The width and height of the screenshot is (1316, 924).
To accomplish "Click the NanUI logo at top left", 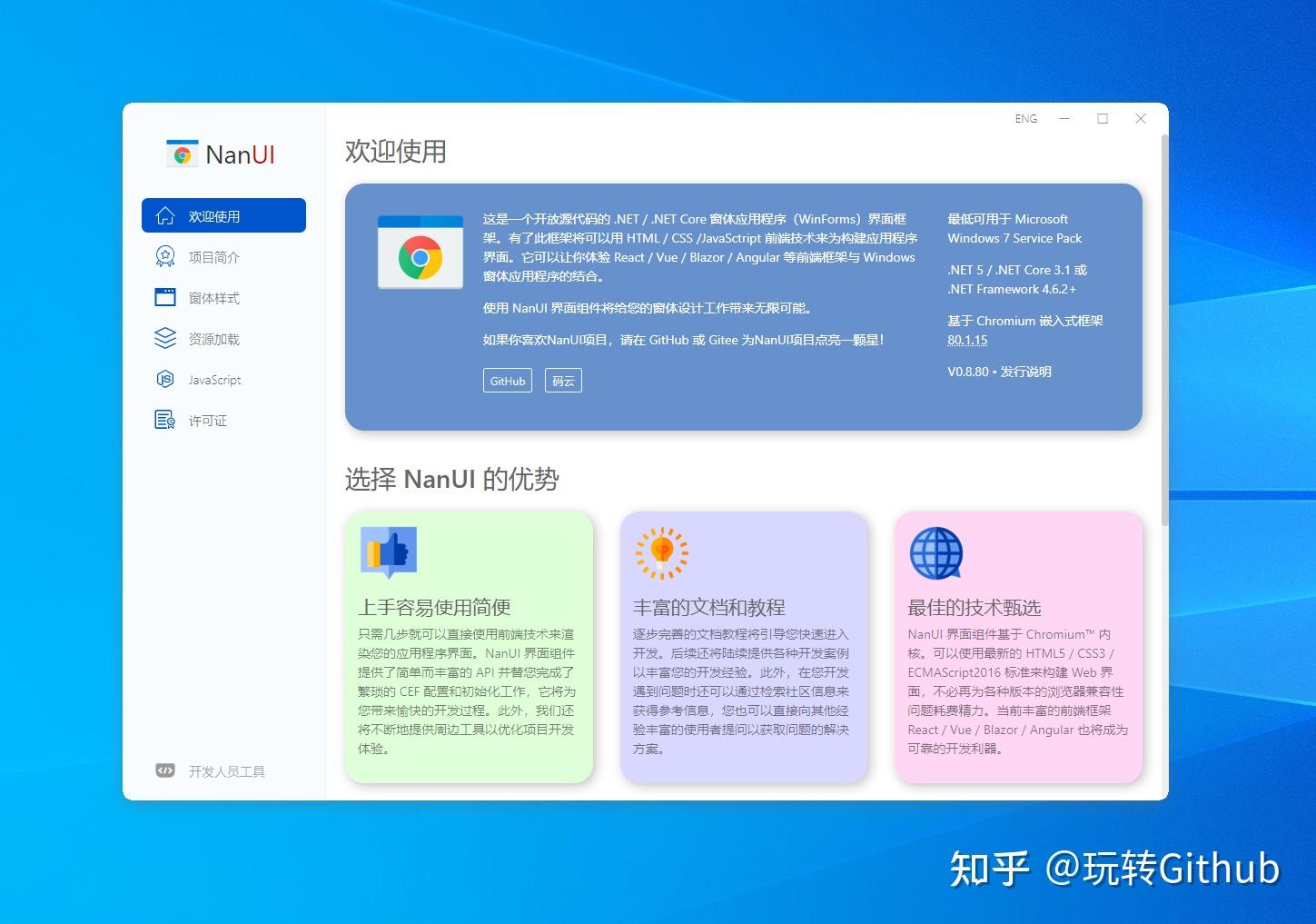I will 181,153.
